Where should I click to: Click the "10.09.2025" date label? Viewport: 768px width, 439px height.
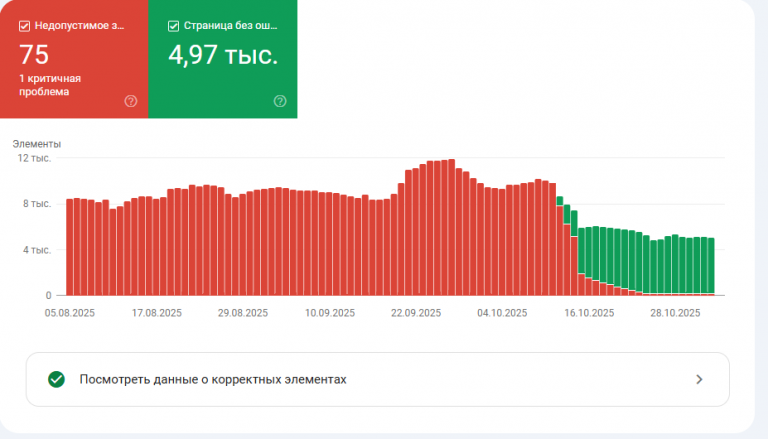(x=330, y=313)
